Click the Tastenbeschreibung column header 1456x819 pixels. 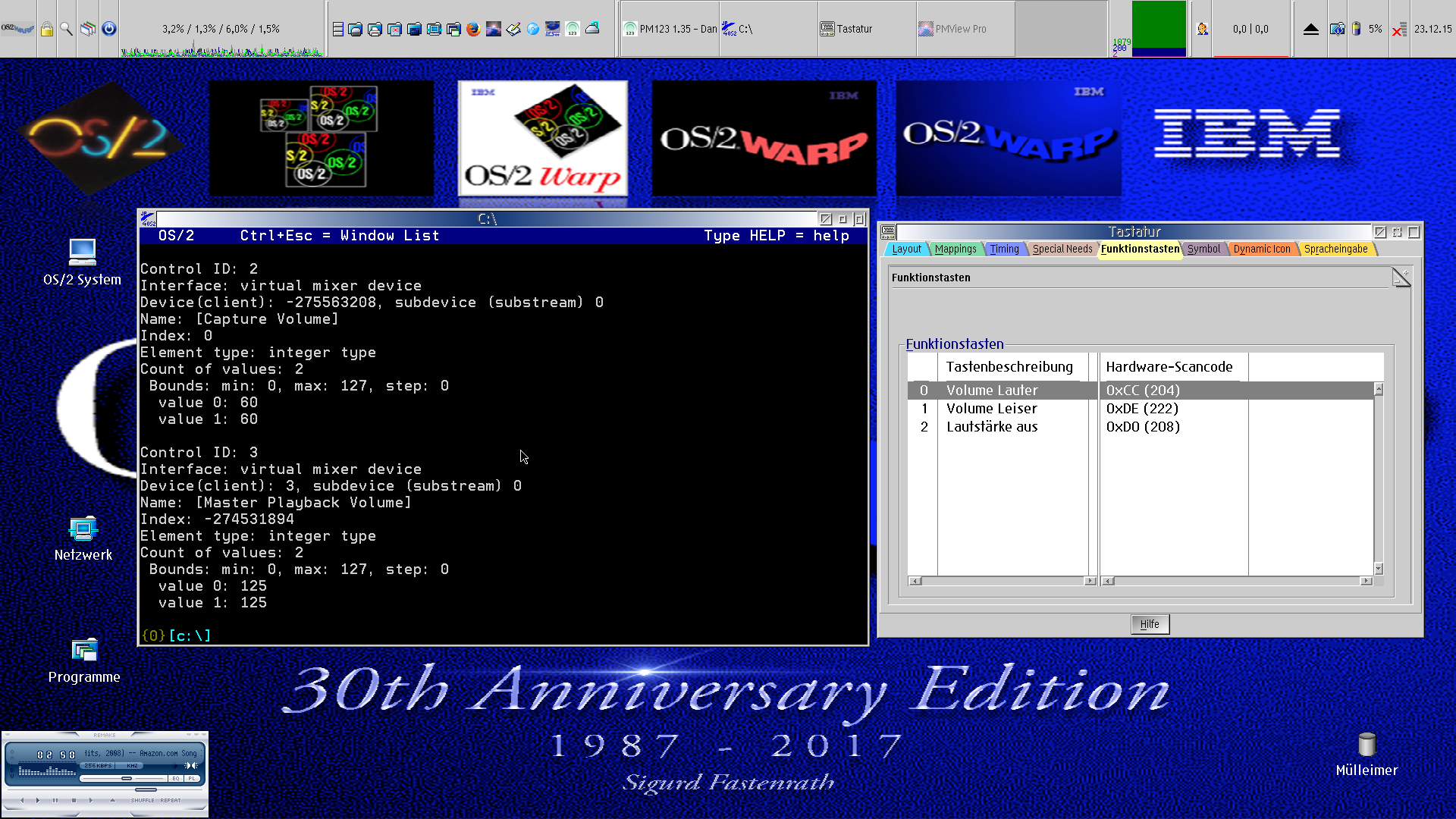pyautogui.click(x=1009, y=367)
